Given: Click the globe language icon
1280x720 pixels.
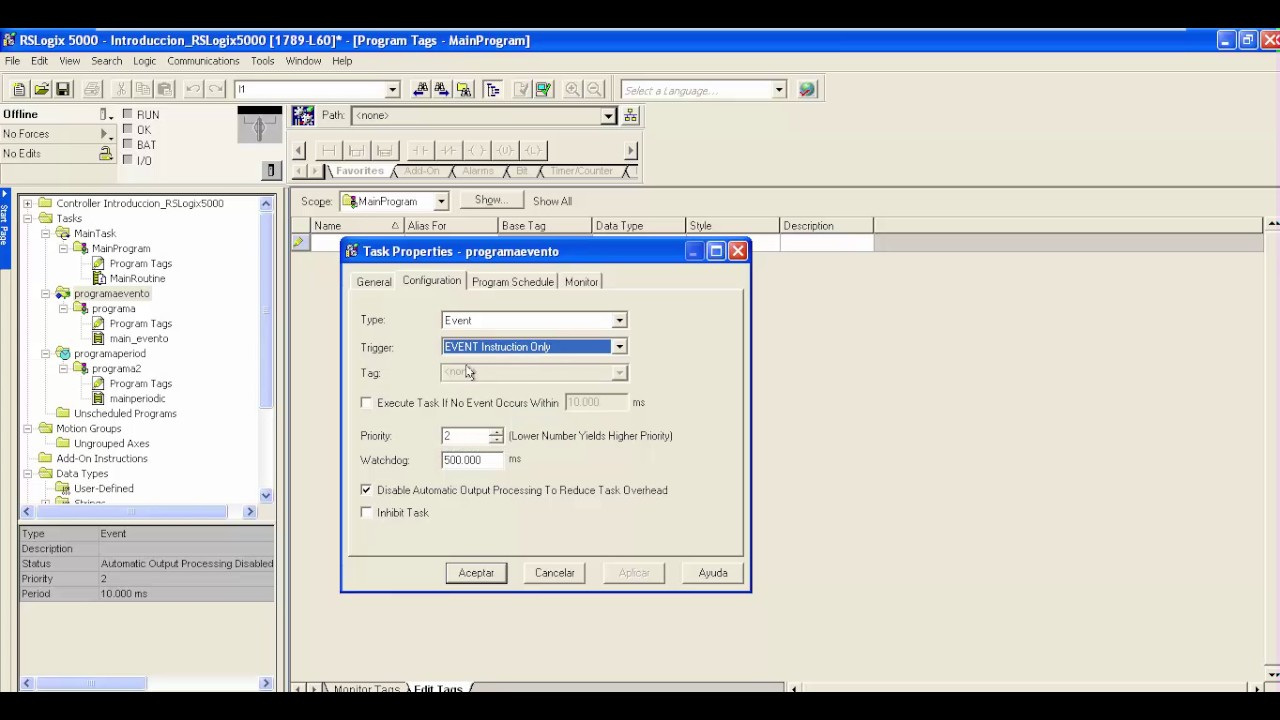Looking at the screenshot, I should [x=807, y=90].
